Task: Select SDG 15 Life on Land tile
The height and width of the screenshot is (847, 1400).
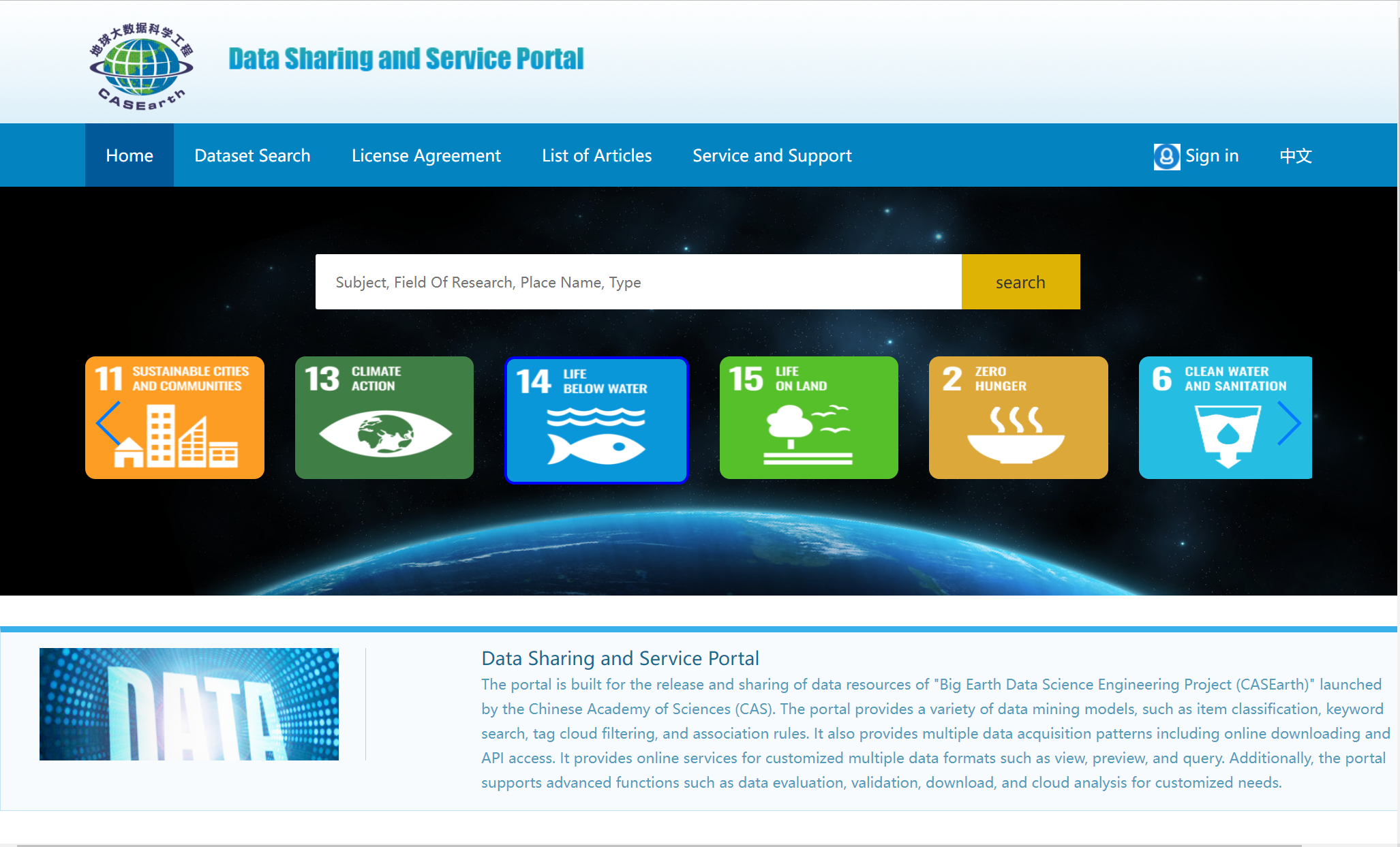Action: pos(809,417)
